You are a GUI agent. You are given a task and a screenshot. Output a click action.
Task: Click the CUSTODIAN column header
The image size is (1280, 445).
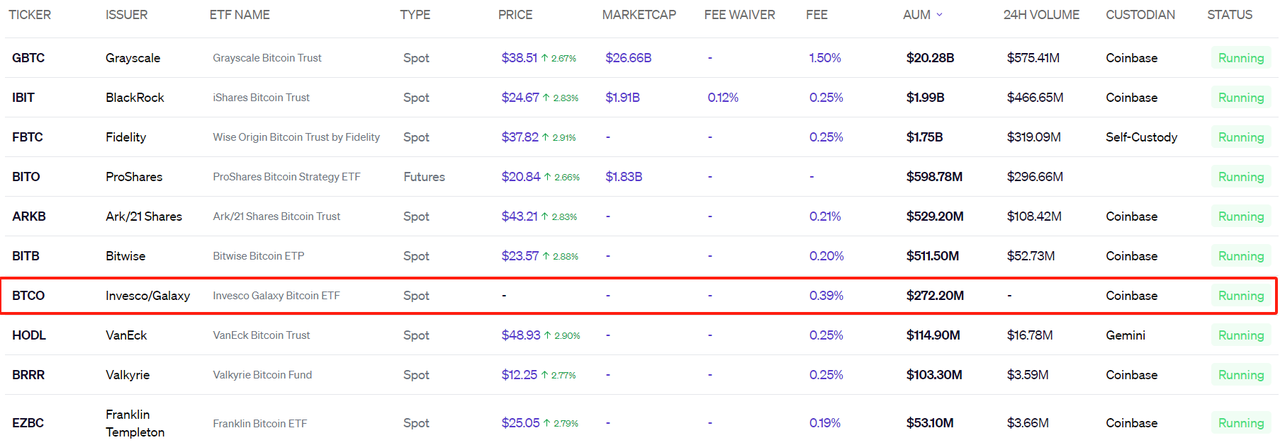[1141, 15]
